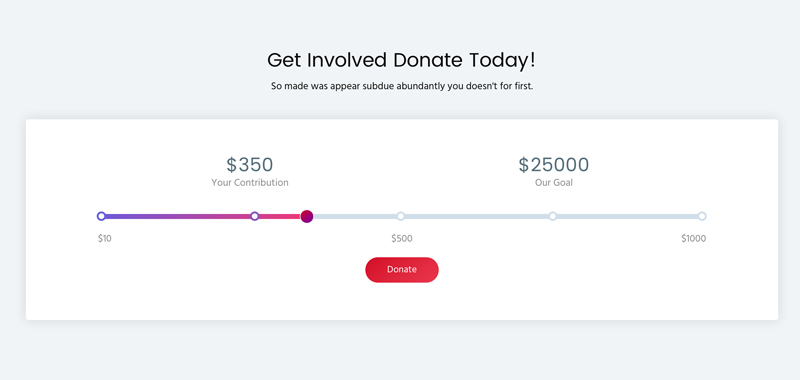Click the $350 contribution amount
The width and height of the screenshot is (800, 380).
(249, 165)
